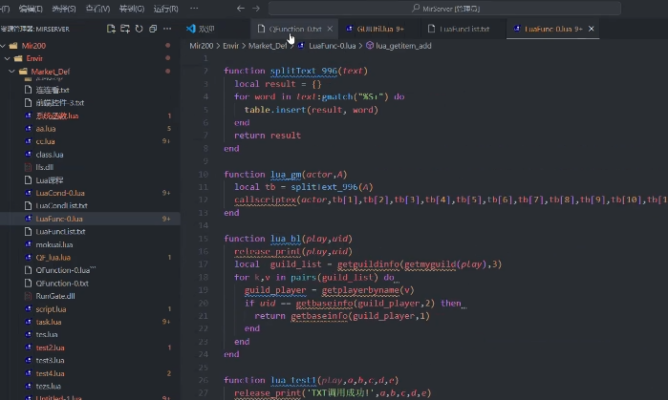The height and width of the screenshot is (400, 668).
Task: Open task.lua in the file explorer
Action: 50,322
